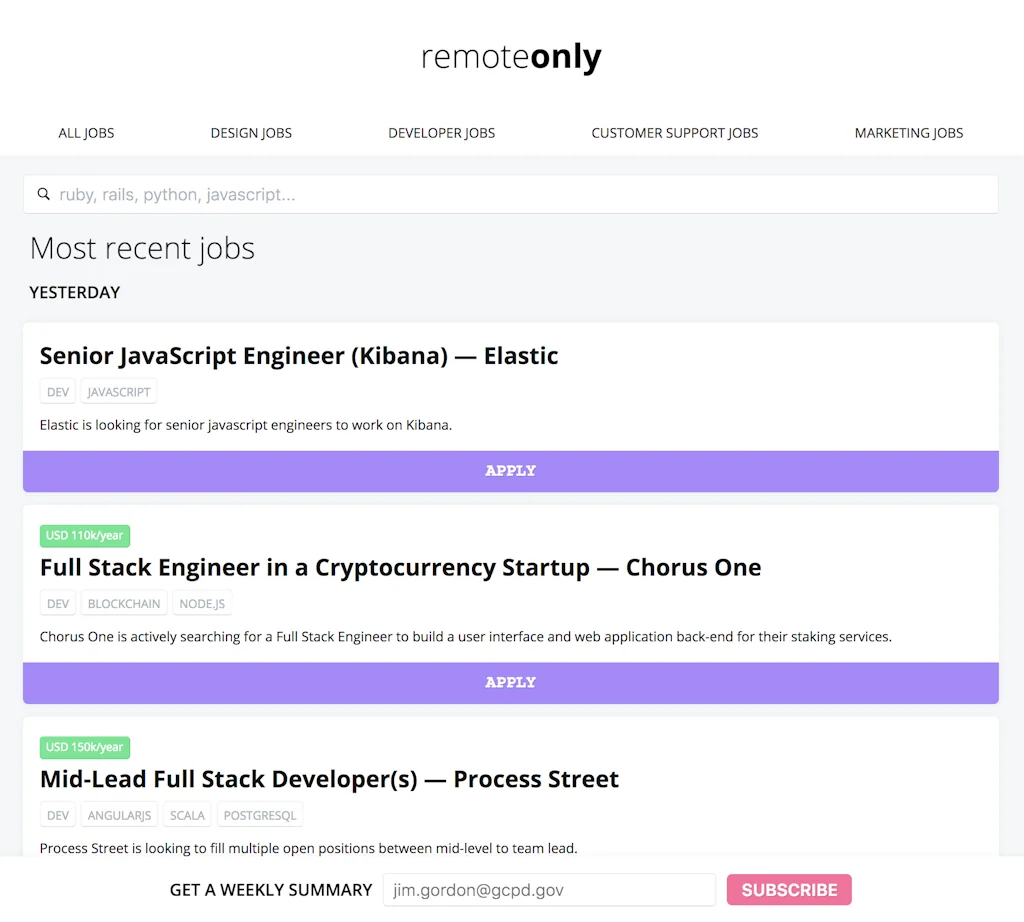
Task: Click the USD 110k/year salary badge
Action: [x=85, y=536]
